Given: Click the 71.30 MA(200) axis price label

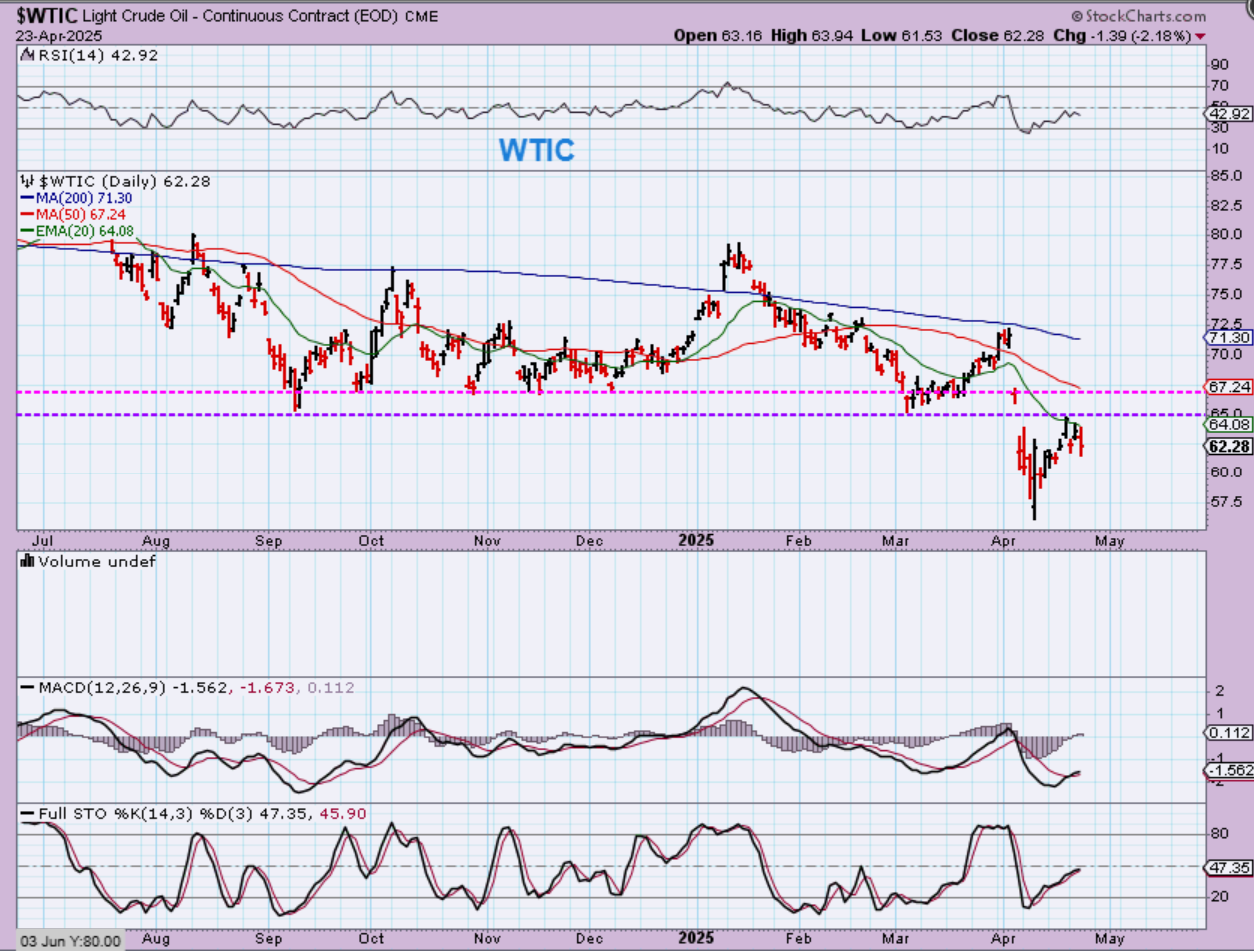Looking at the screenshot, I should (1225, 339).
